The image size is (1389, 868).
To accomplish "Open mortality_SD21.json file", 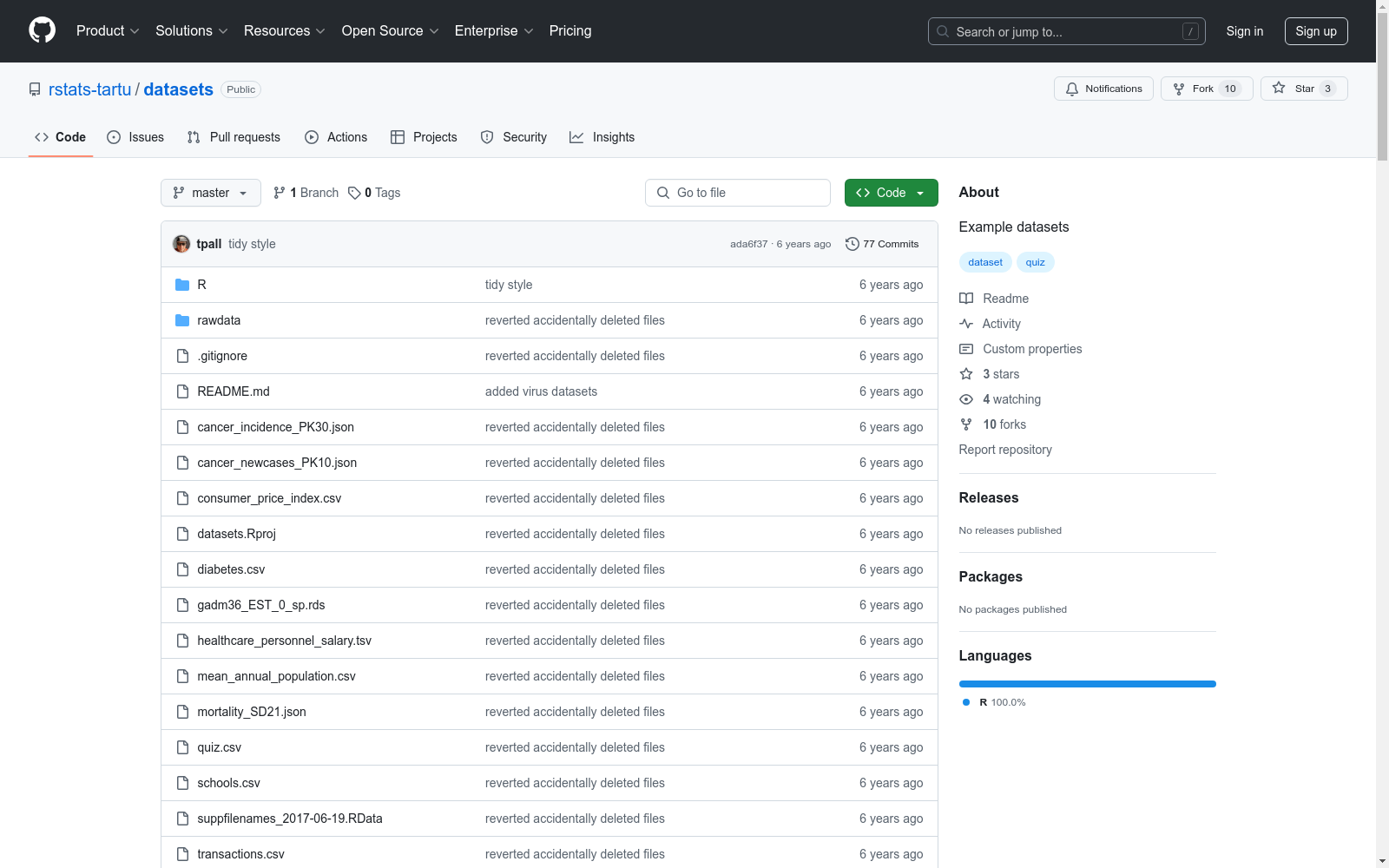I will 252,712.
